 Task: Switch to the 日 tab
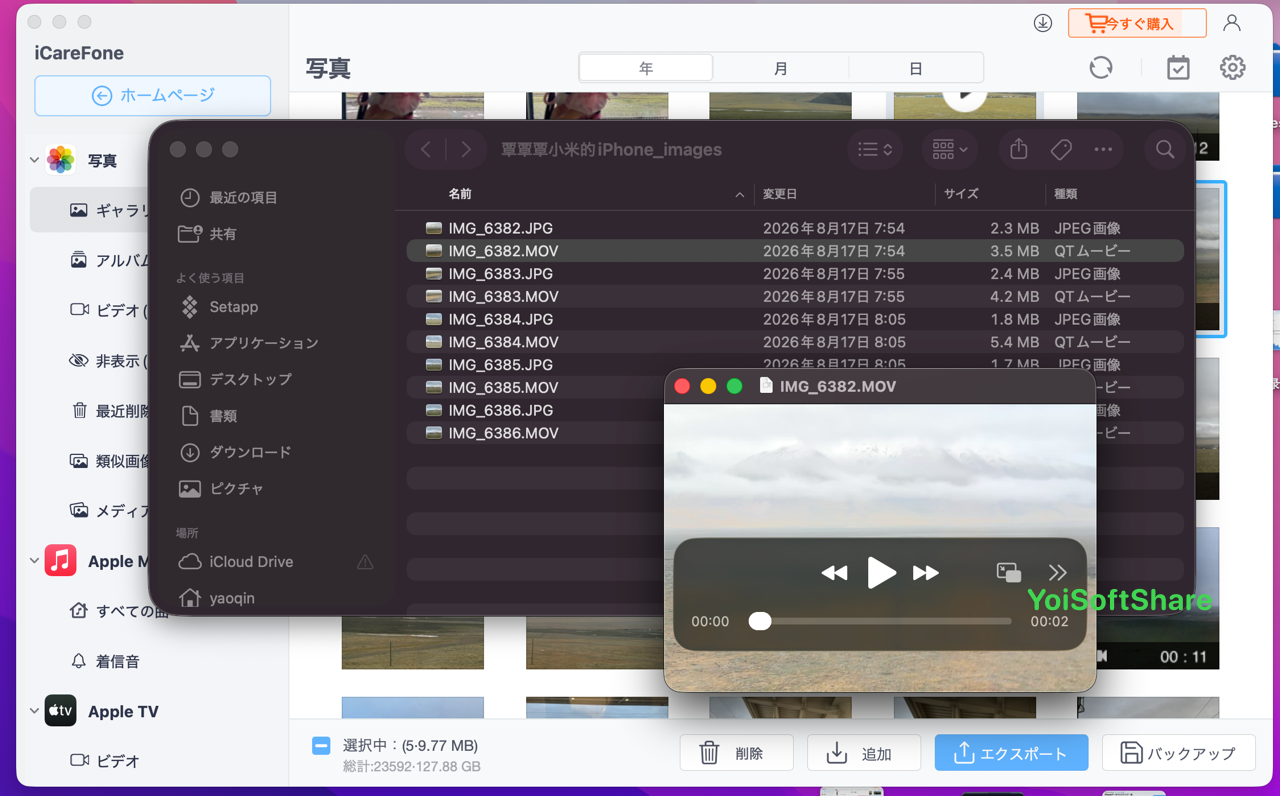(x=916, y=68)
